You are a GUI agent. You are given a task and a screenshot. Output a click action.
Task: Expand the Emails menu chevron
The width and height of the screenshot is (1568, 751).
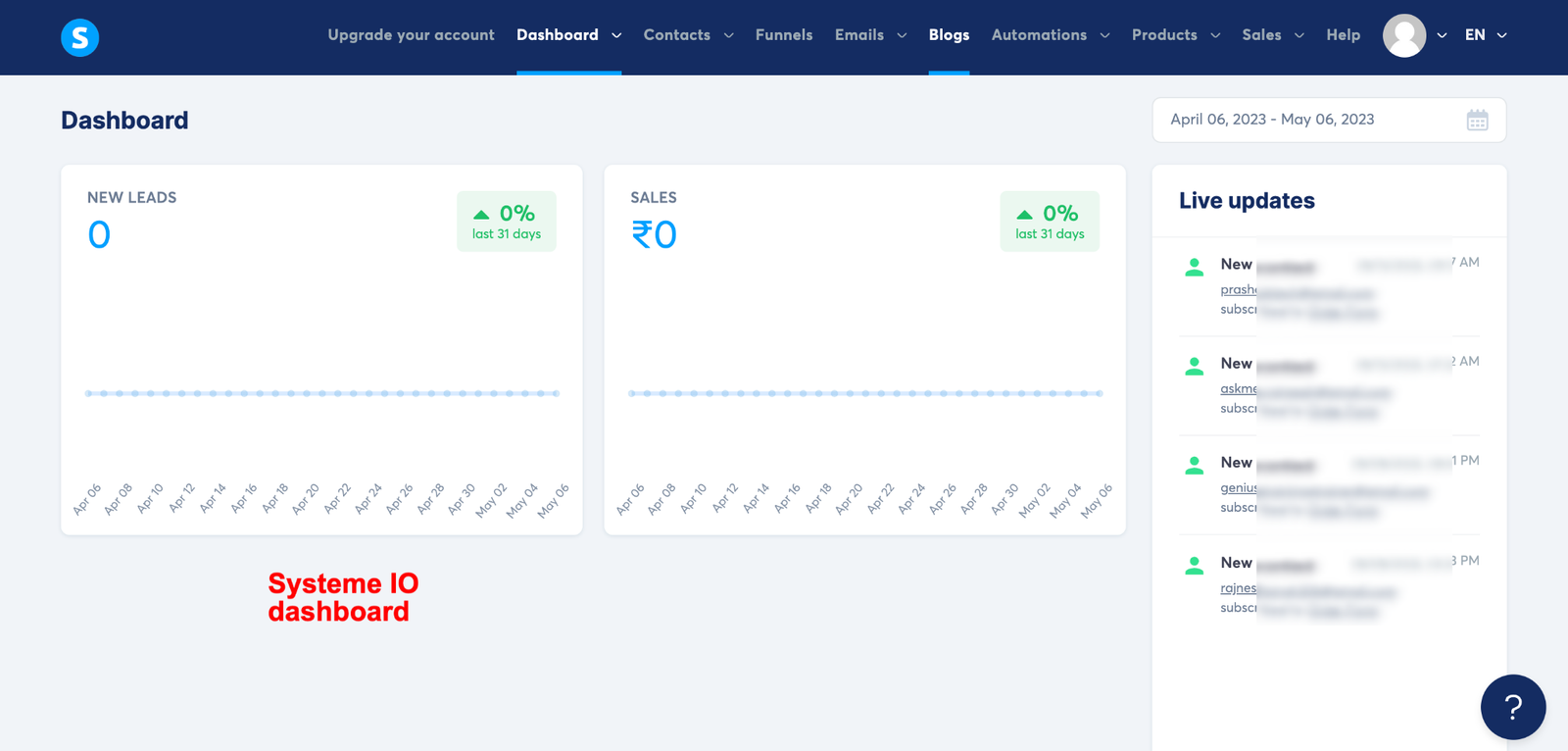coord(902,35)
